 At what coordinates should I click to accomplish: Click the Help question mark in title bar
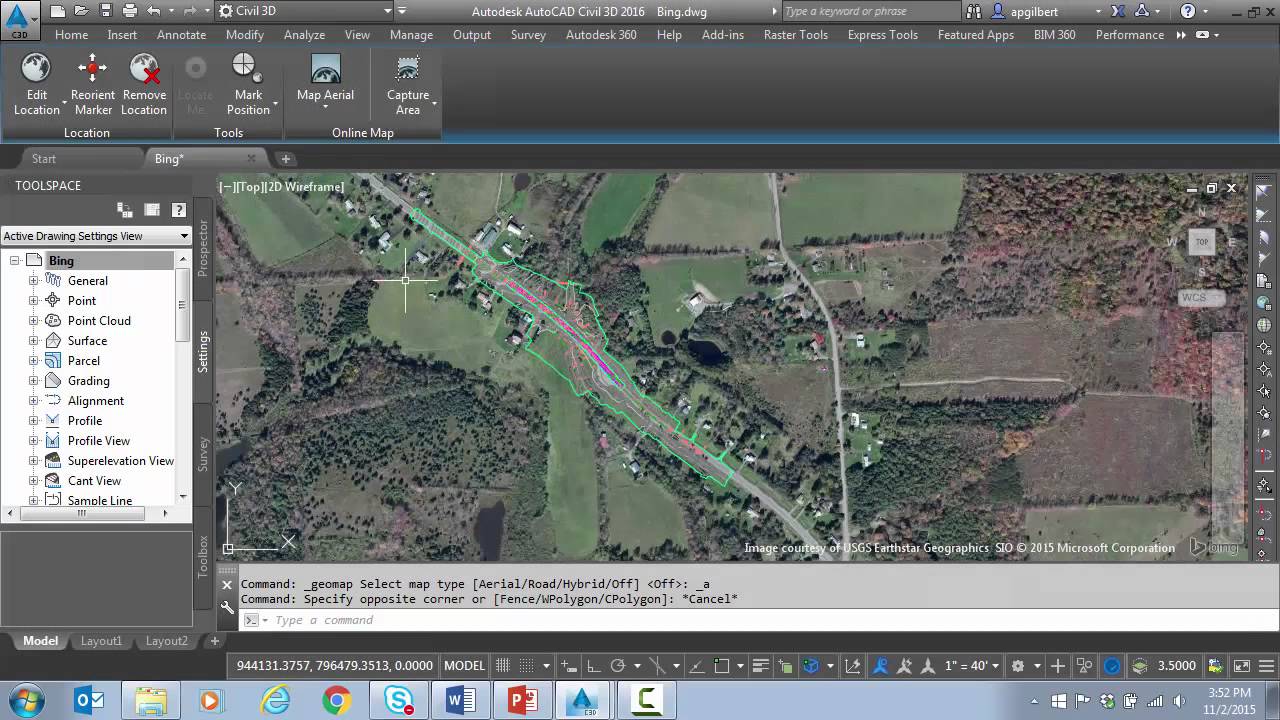1188,11
